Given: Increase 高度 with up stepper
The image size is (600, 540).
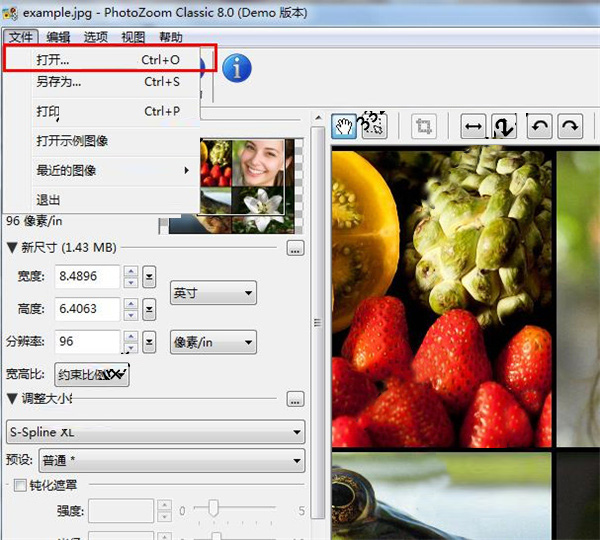Looking at the screenshot, I should pos(131,304).
